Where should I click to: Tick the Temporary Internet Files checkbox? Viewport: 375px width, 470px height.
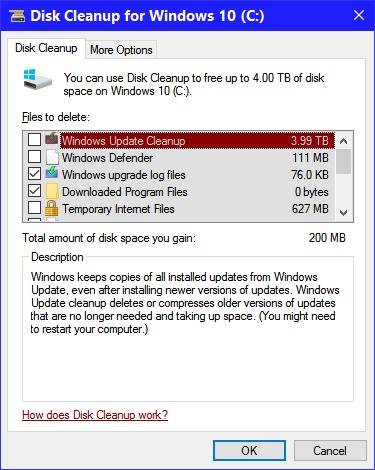[x=34, y=208]
